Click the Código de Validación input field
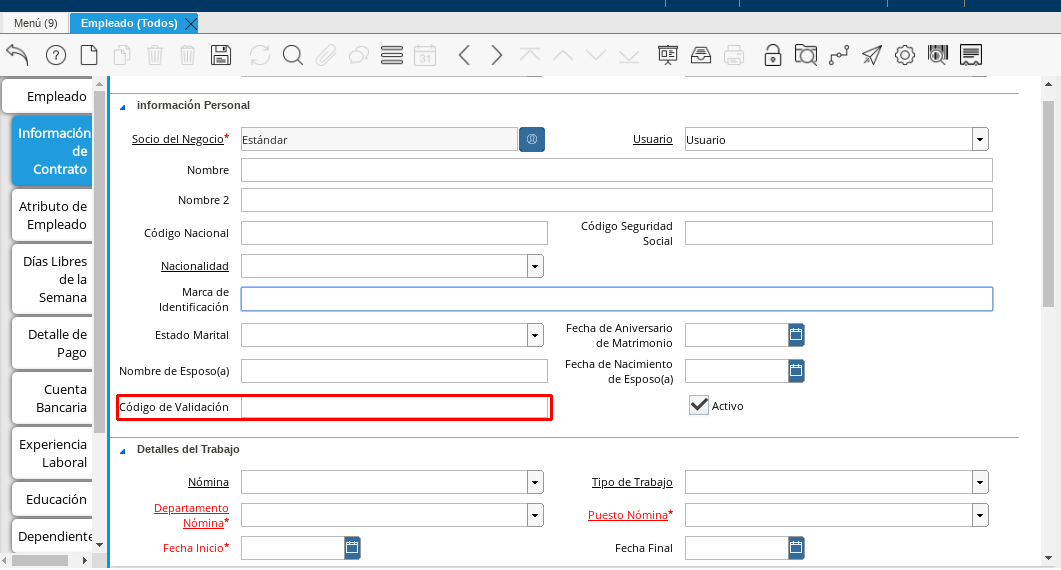Image resolution: width=1061 pixels, height=570 pixels. [x=394, y=407]
